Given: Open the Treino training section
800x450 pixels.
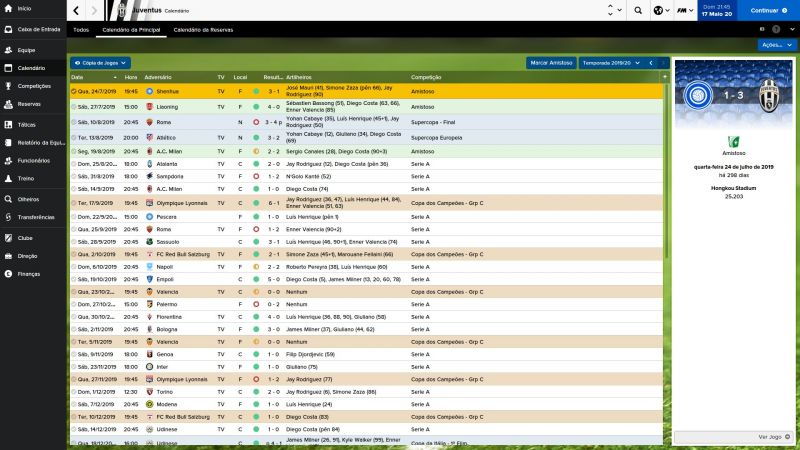Looking at the screenshot, I should tap(25, 177).
